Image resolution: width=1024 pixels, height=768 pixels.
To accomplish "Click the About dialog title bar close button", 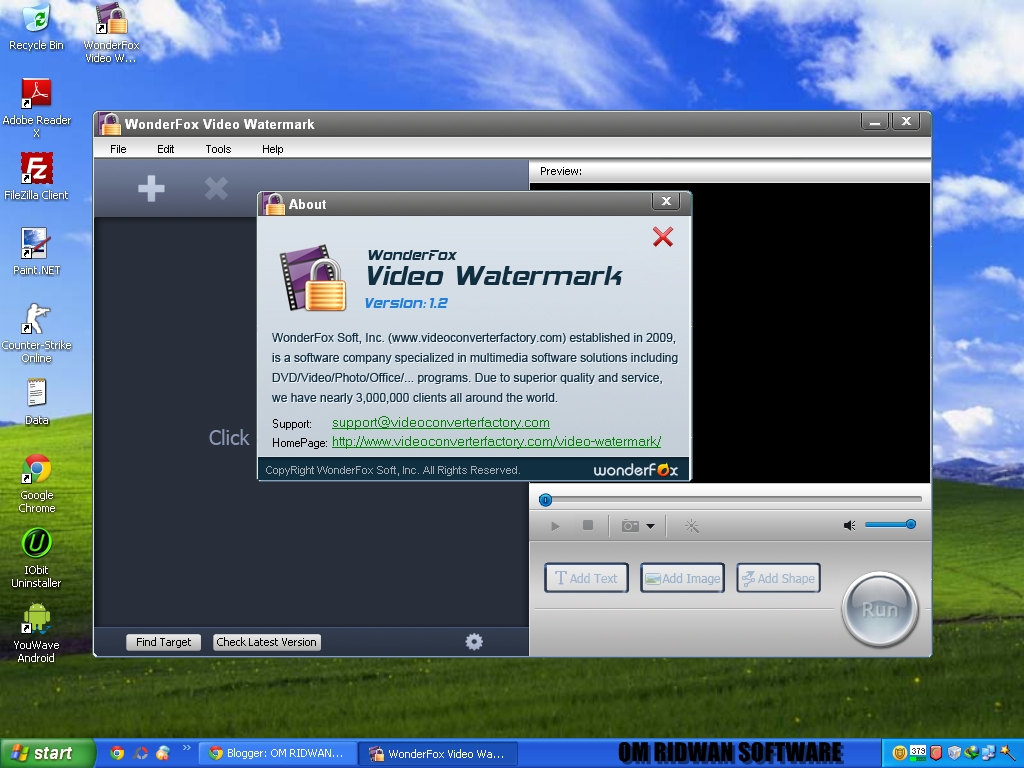I will pyautogui.click(x=666, y=201).
